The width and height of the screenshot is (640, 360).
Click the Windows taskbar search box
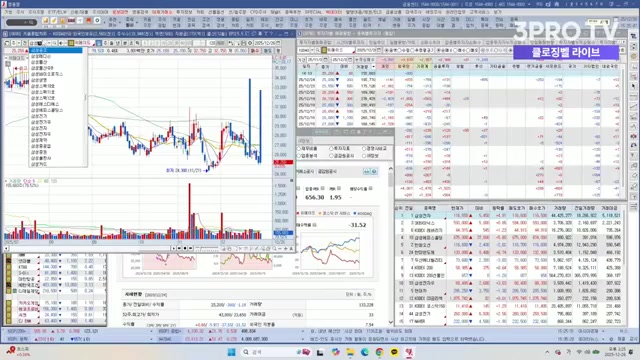point(276,352)
